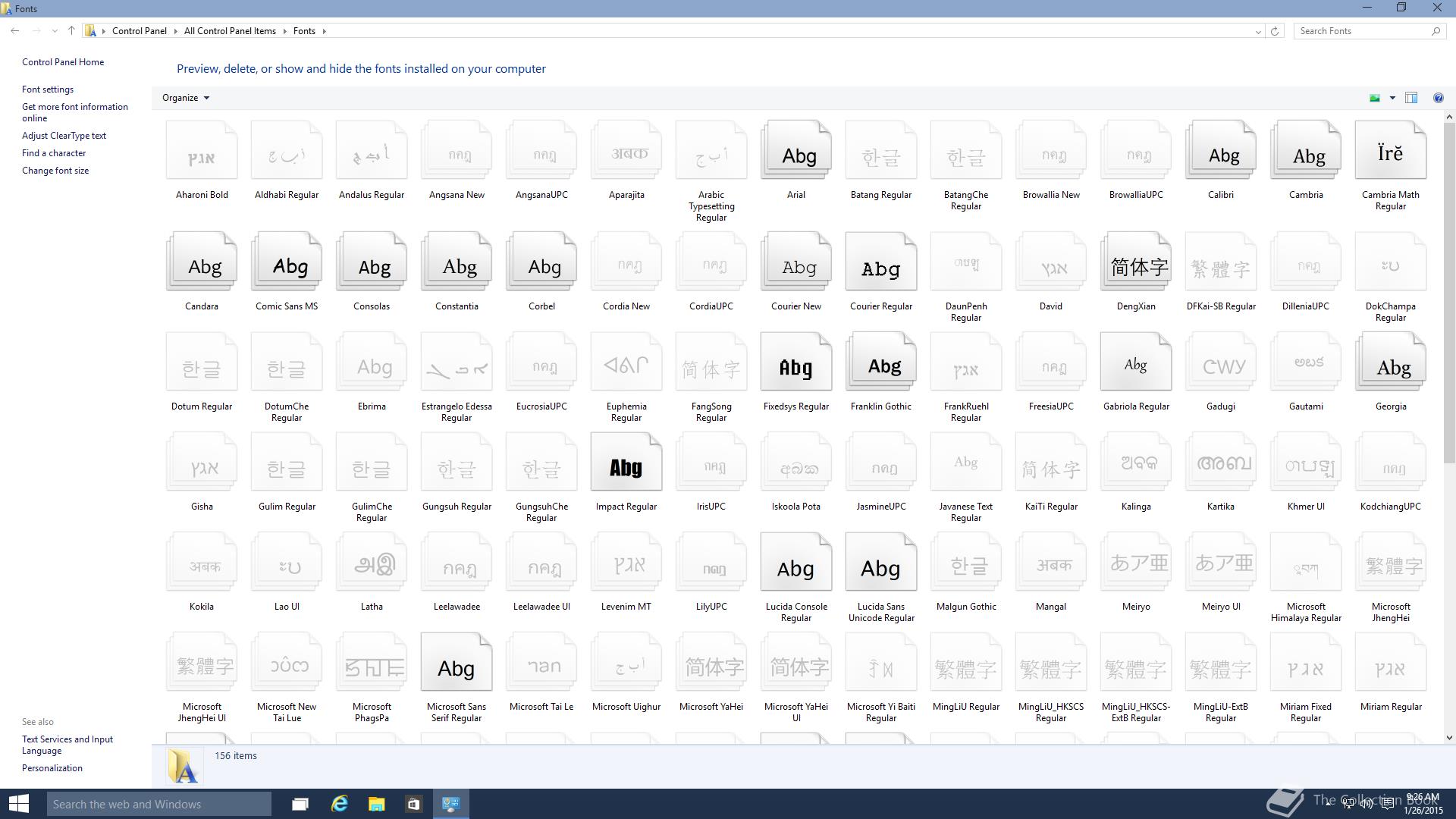Select the Gadugi font icon
The width and height of the screenshot is (1456, 819).
click(x=1221, y=362)
